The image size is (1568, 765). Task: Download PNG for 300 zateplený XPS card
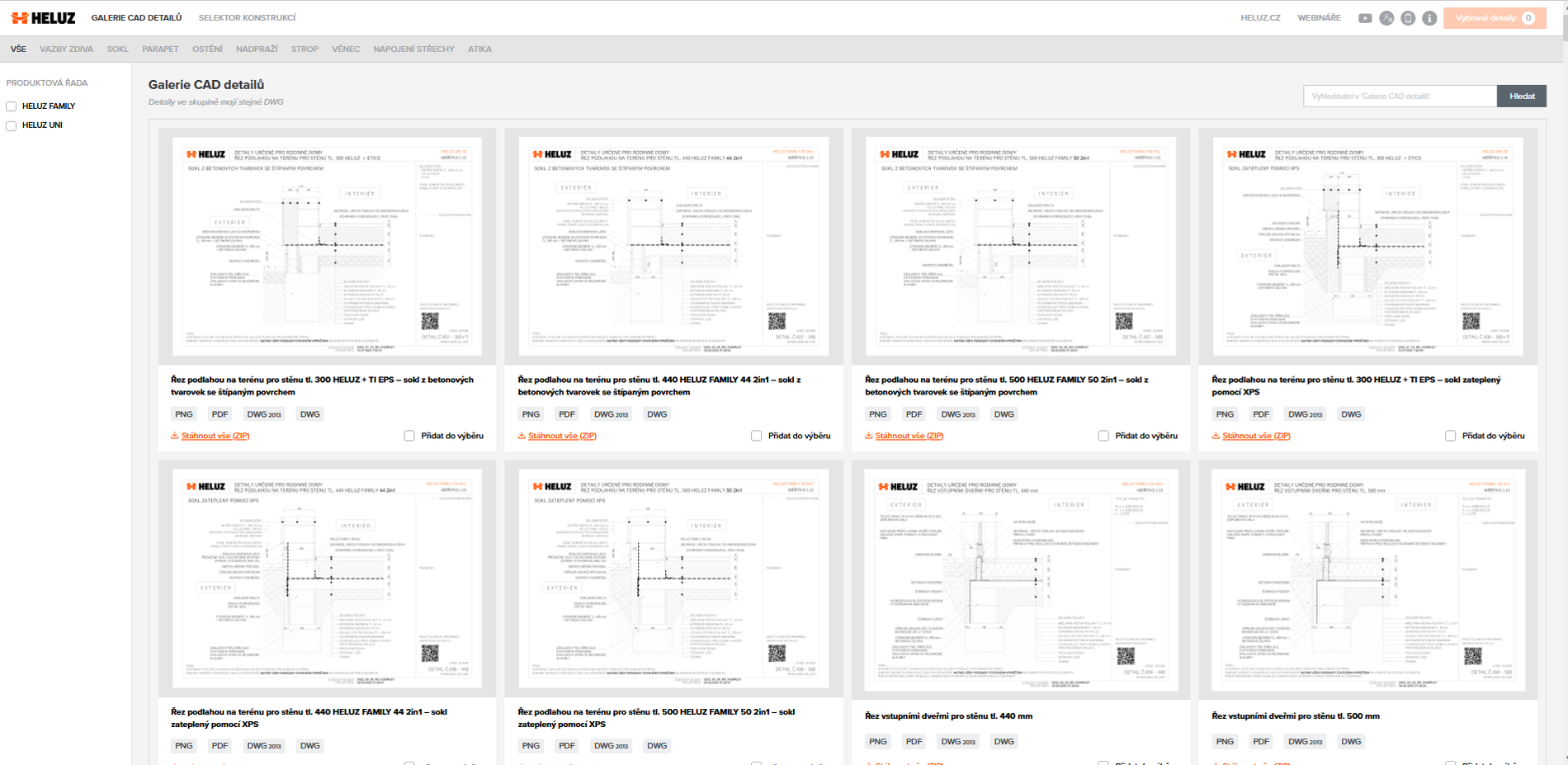(x=1225, y=414)
